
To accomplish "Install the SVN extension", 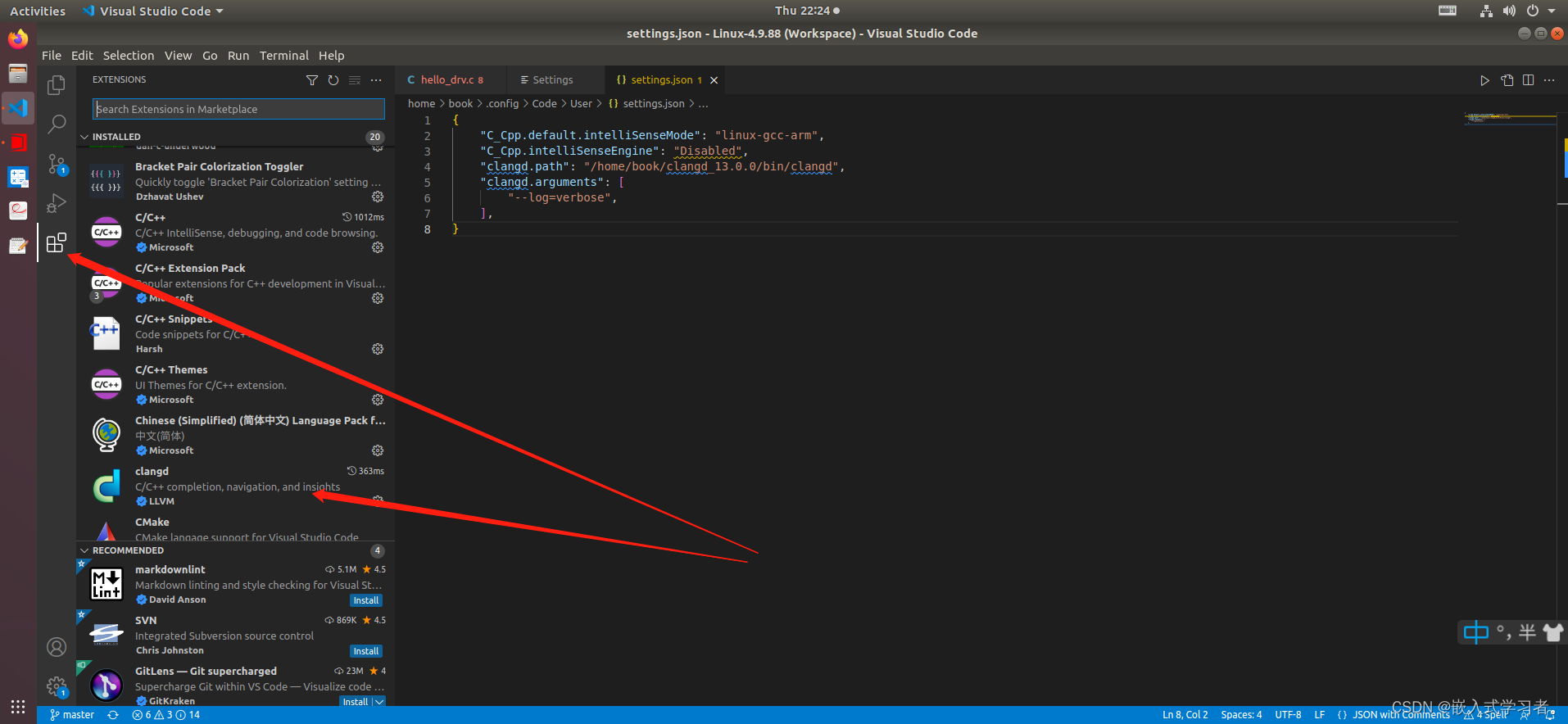I will [366, 651].
